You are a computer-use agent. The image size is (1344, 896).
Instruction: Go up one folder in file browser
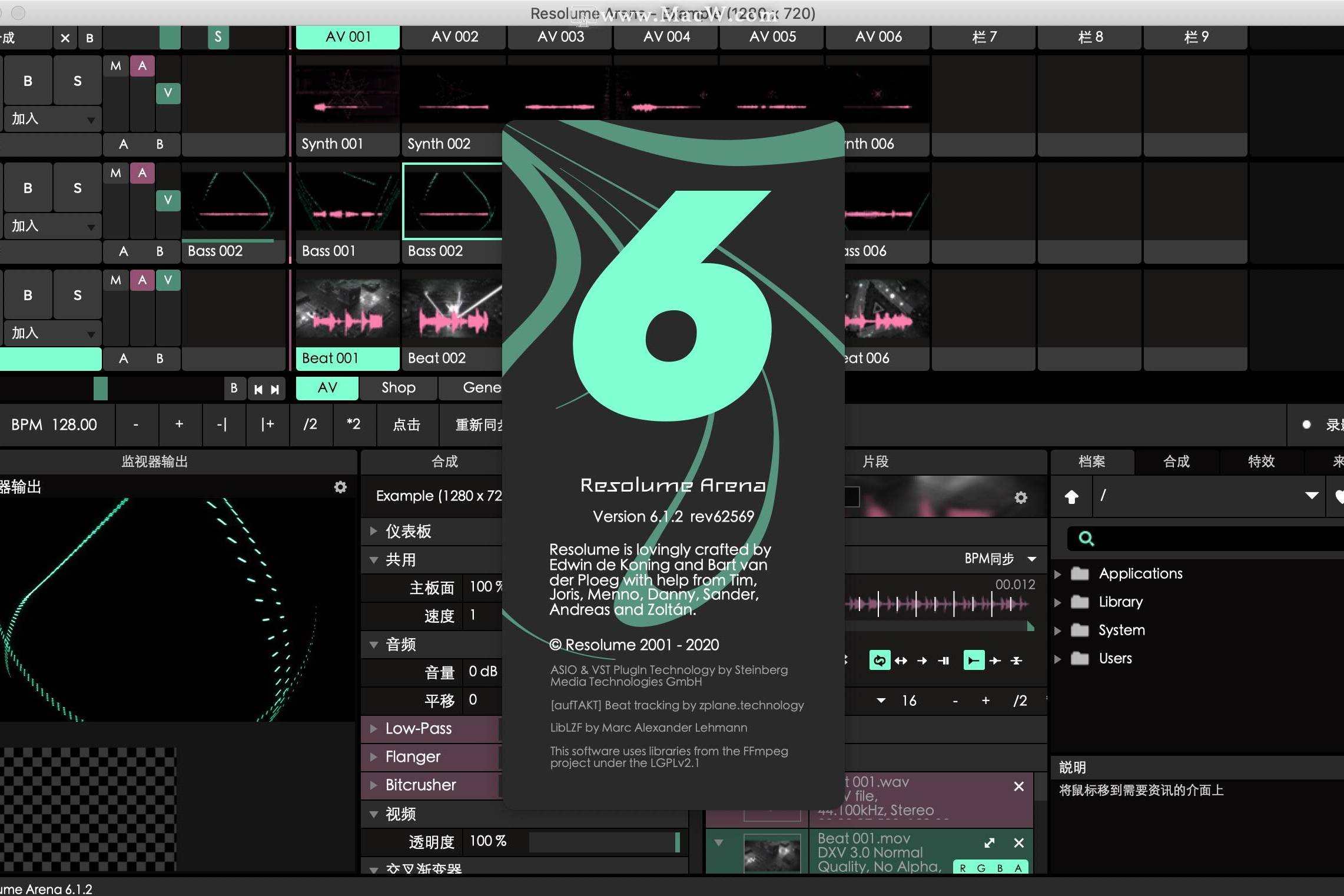click(x=1071, y=497)
